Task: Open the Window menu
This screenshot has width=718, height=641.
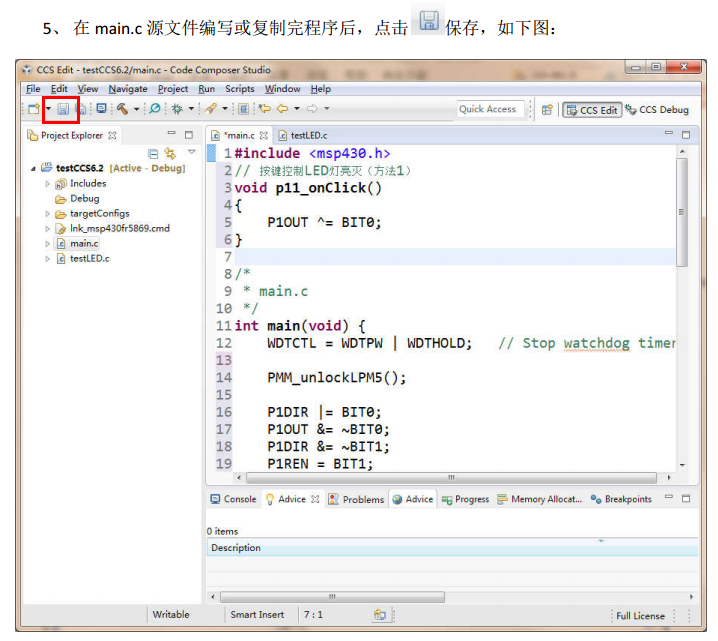Action: [x=283, y=89]
